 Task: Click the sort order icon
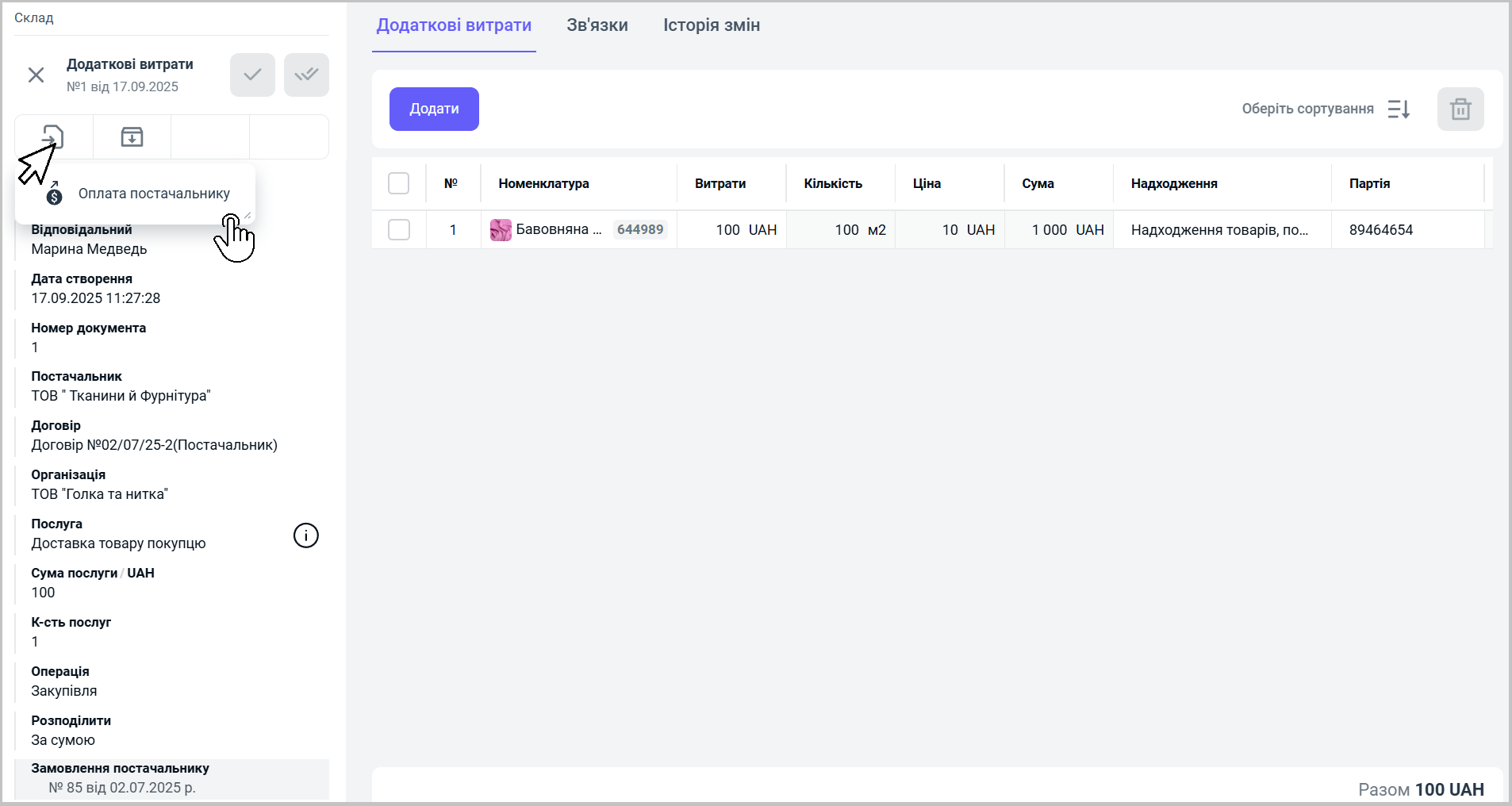[1399, 109]
